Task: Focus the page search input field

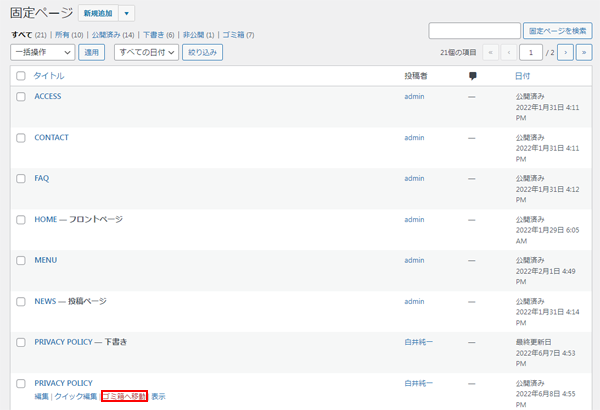Action: point(474,31)
